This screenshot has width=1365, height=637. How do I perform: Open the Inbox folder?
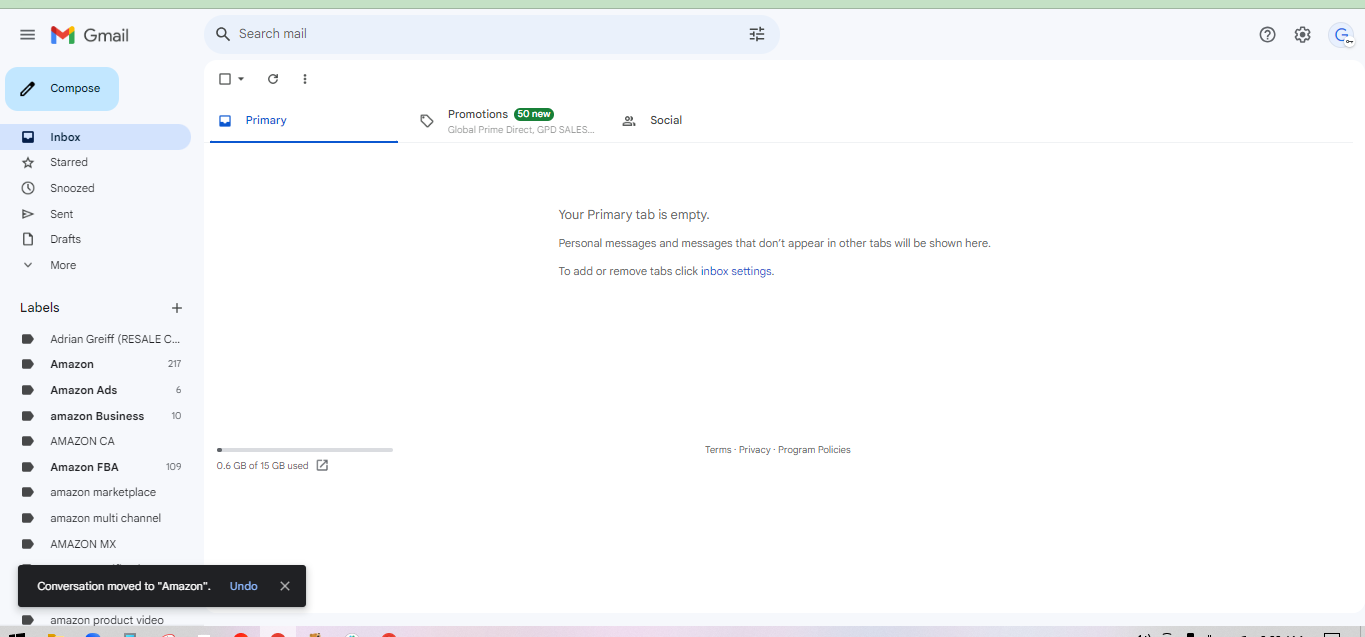(x=95, y=137)
